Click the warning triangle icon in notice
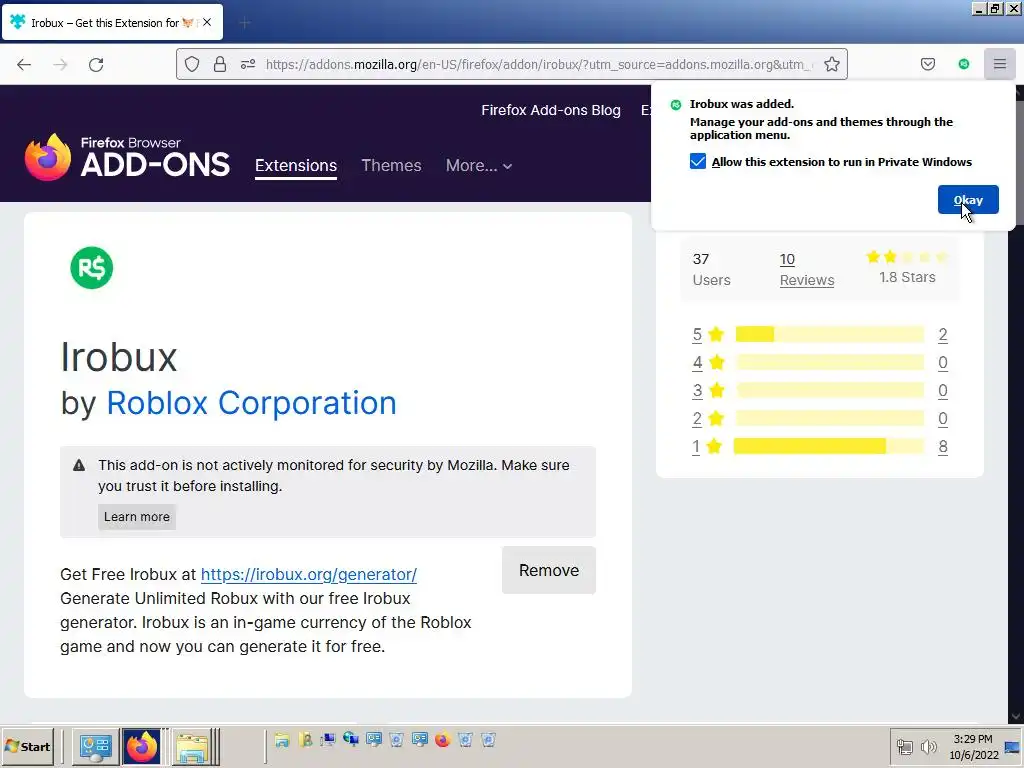The width and height of the screenshot is (1024, 768). tap(79, 465)
